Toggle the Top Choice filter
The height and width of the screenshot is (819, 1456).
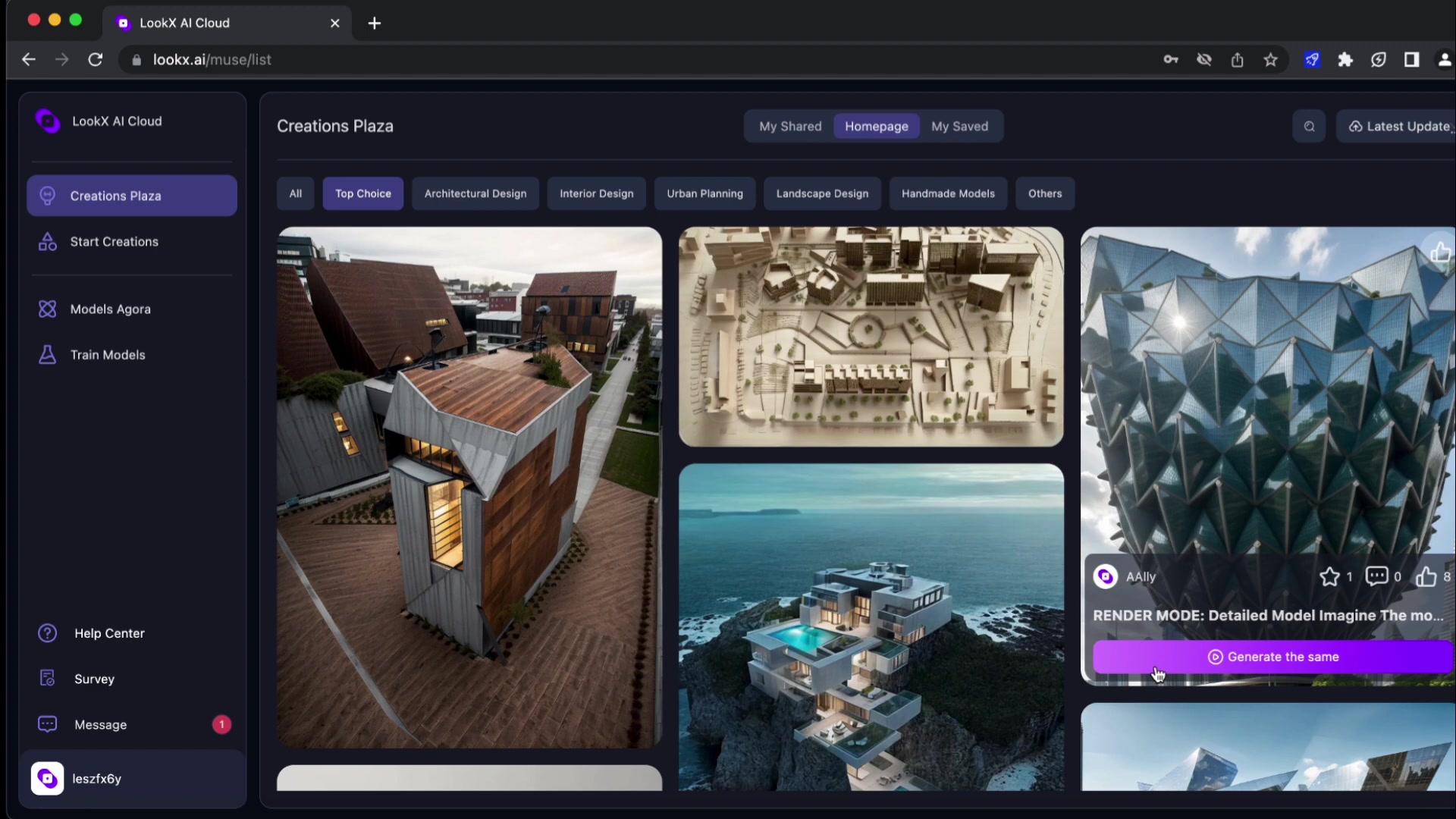(362, 193)
